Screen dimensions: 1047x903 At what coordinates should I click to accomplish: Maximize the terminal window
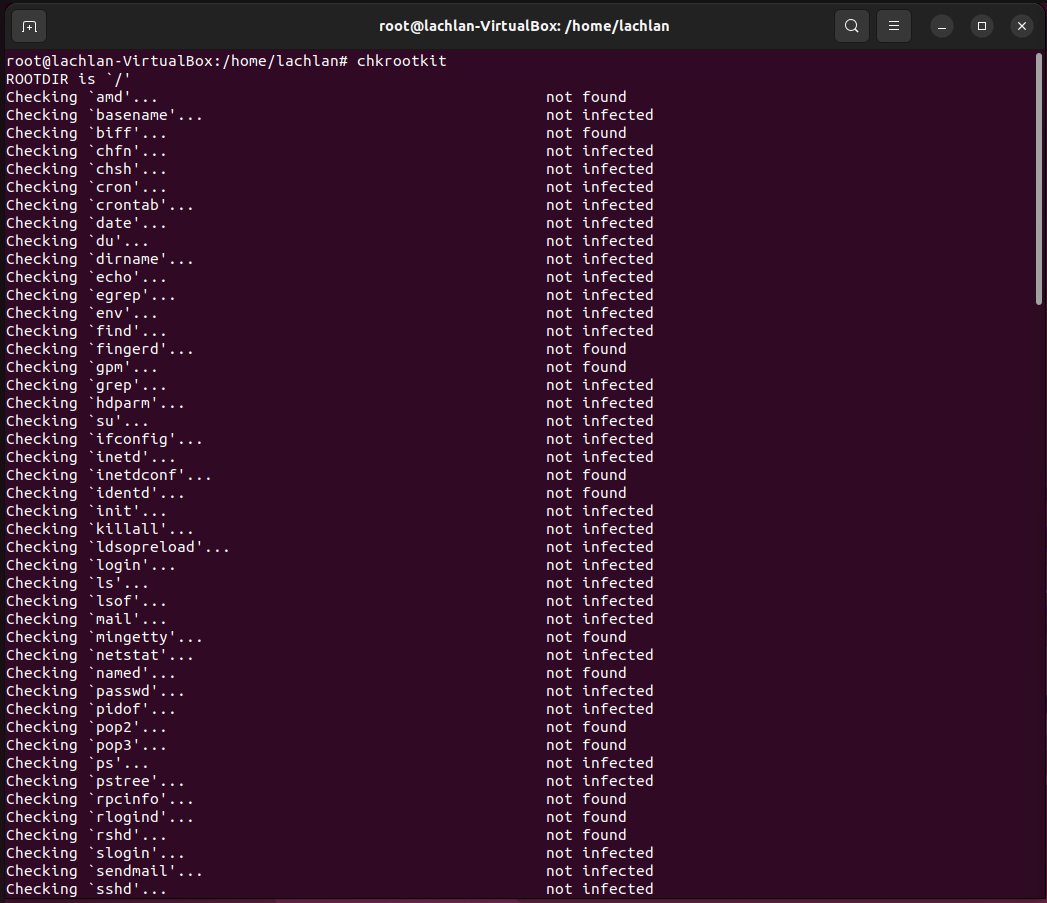point(981,26)
